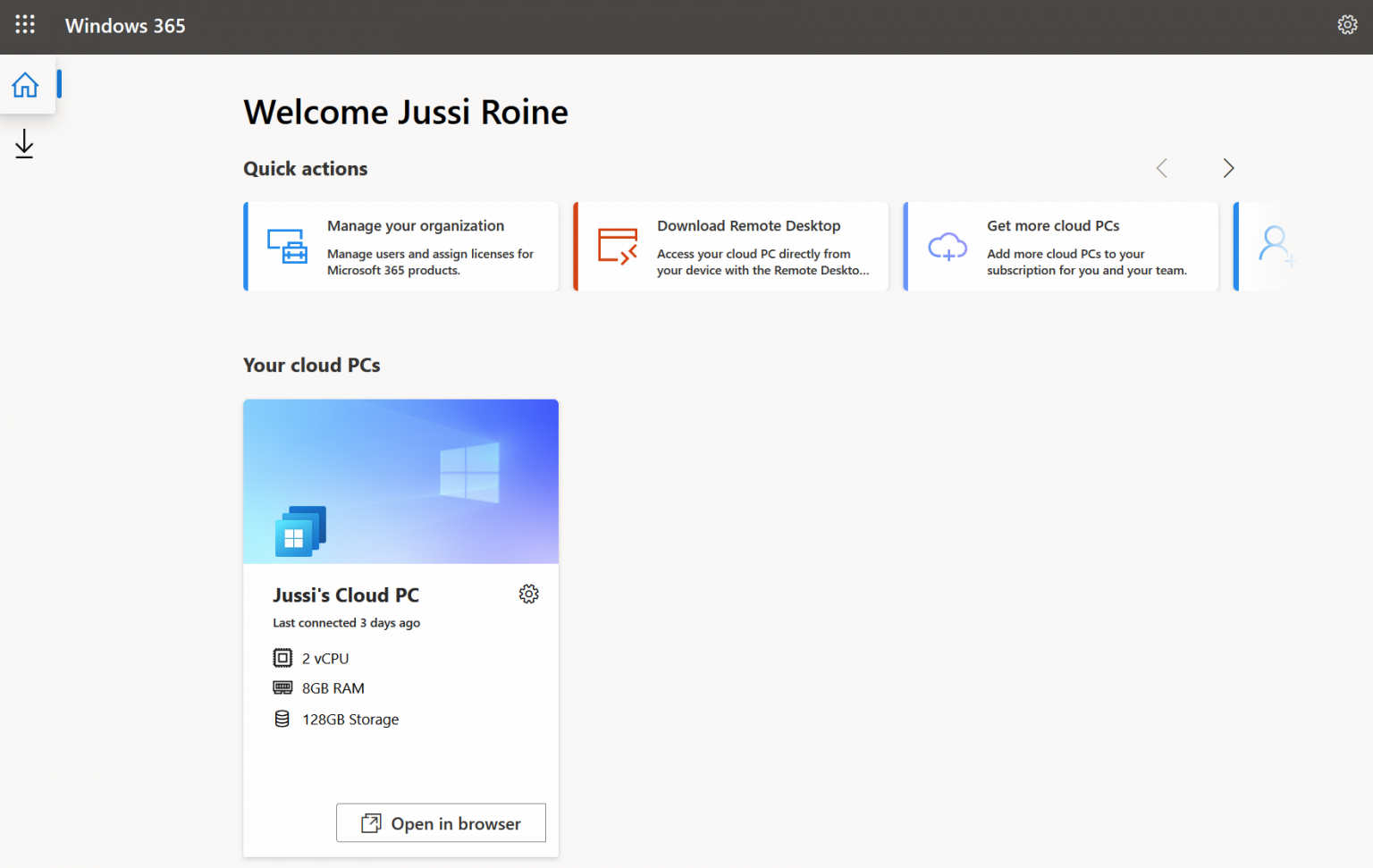This screenshot has height=868, width=1373.
Task: Open Jussi's Cloud PC settings gear
Action: pyautogui.click(x=528, y=594)
